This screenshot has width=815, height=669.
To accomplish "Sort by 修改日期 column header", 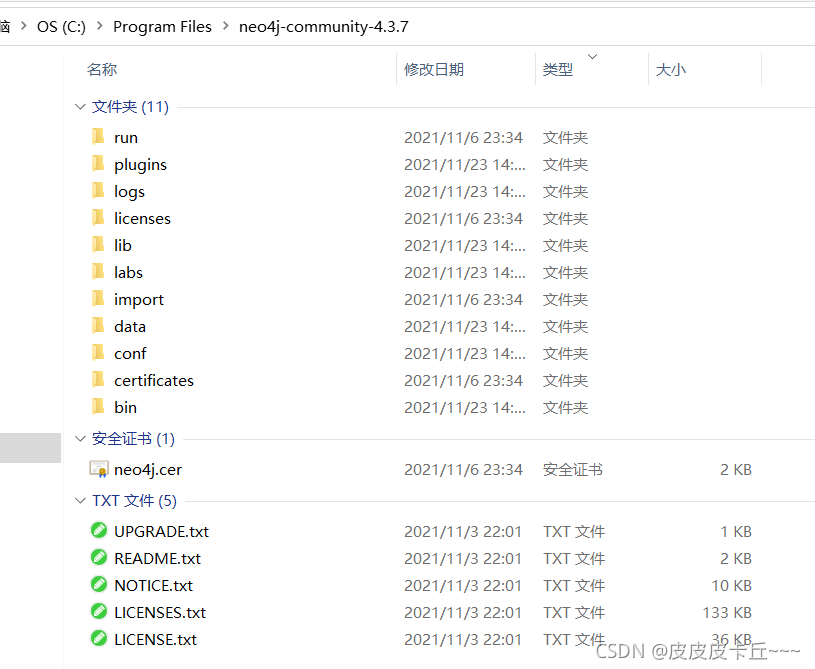I will coord(434,69).
